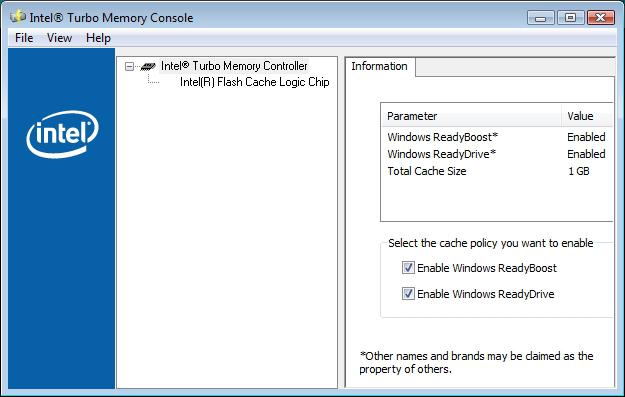Image resolution: width=625 pixels, height=397 pixels.
Task: Select Intel(R) Flash Cache Logic Chip
Action: [x=255, y=82]
